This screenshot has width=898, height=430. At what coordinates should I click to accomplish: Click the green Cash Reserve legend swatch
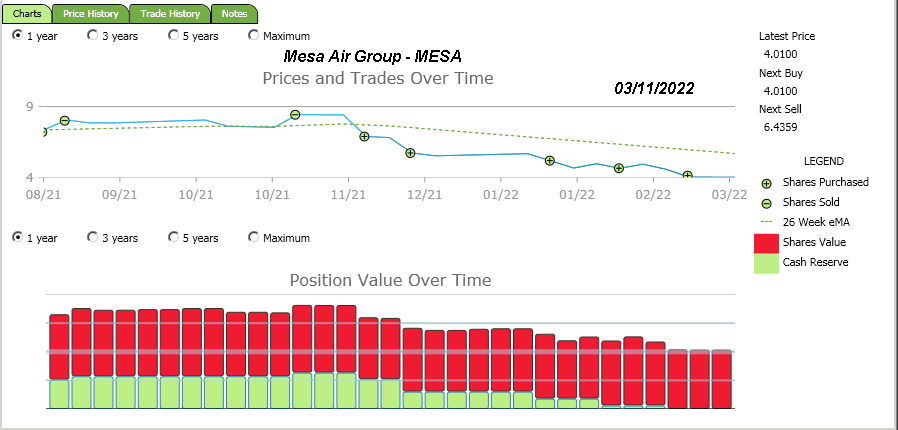click(x=766, y=263)
